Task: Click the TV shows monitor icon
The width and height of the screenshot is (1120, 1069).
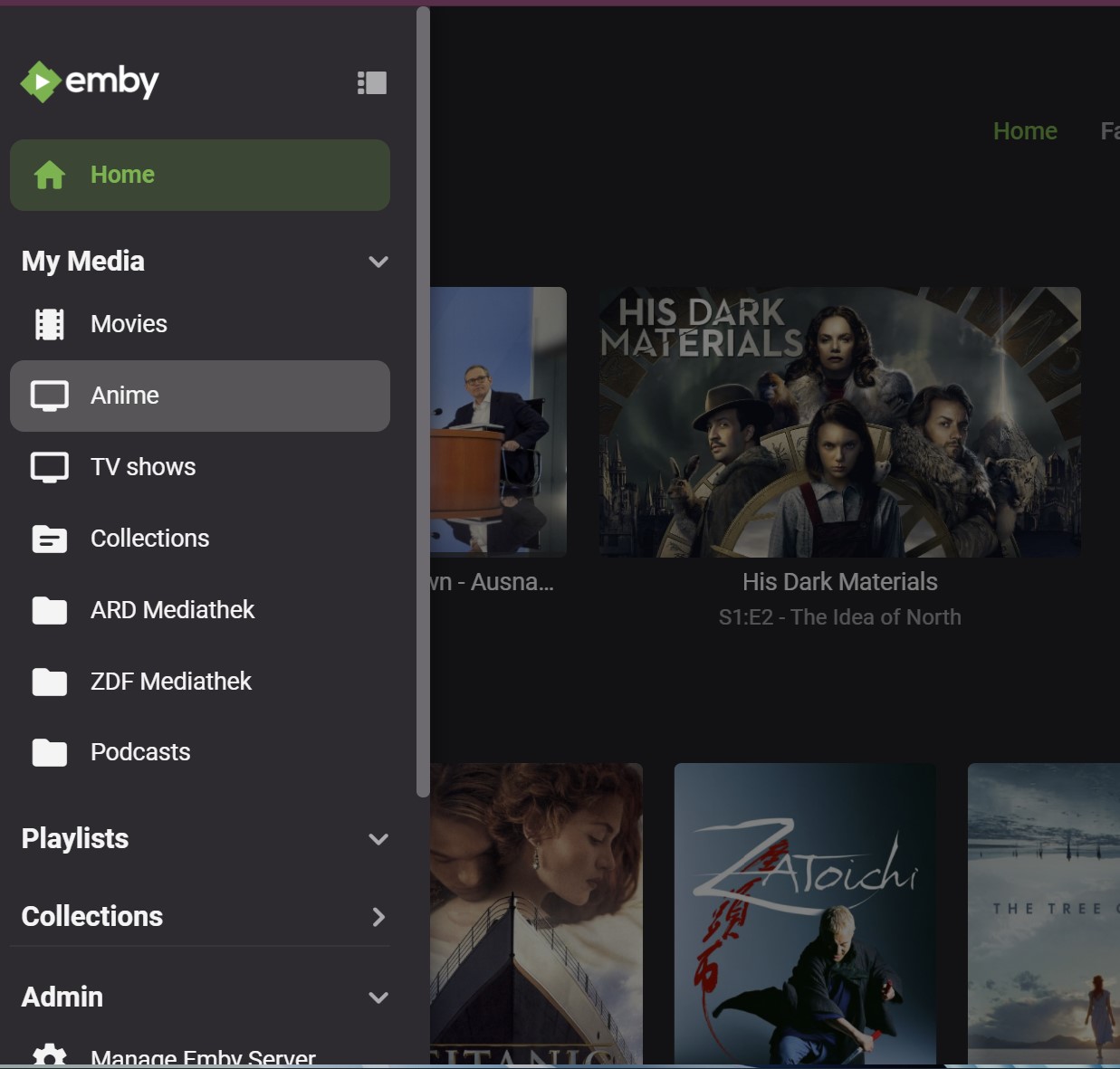Action: 50,466
